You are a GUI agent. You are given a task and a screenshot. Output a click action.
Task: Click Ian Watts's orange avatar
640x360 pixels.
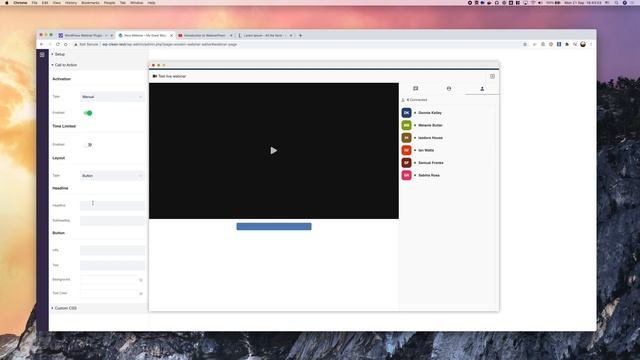(407, 150)
